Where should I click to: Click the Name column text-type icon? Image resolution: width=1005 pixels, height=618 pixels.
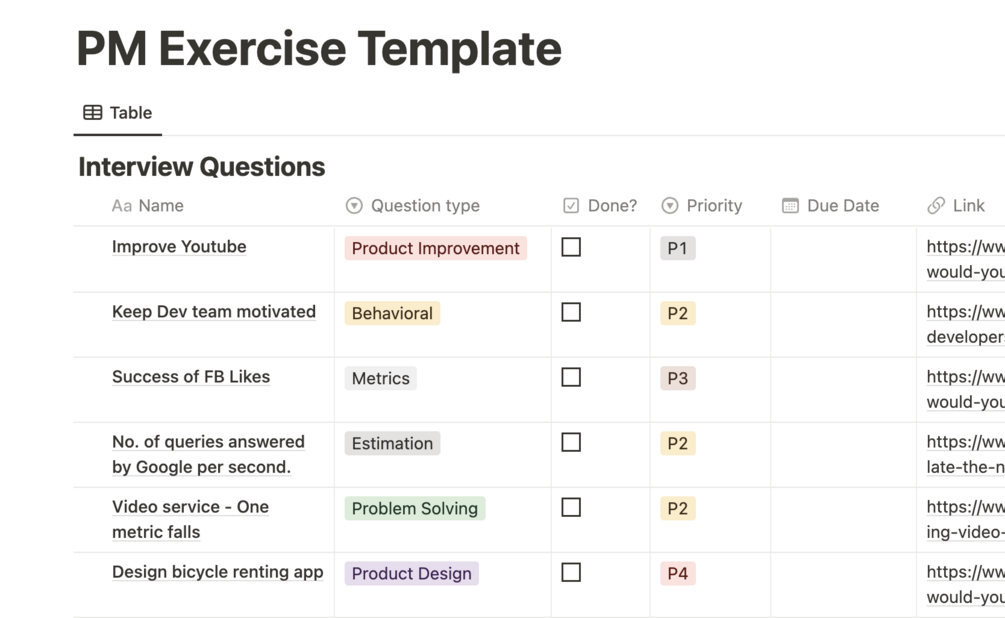(x=121, y=206)
